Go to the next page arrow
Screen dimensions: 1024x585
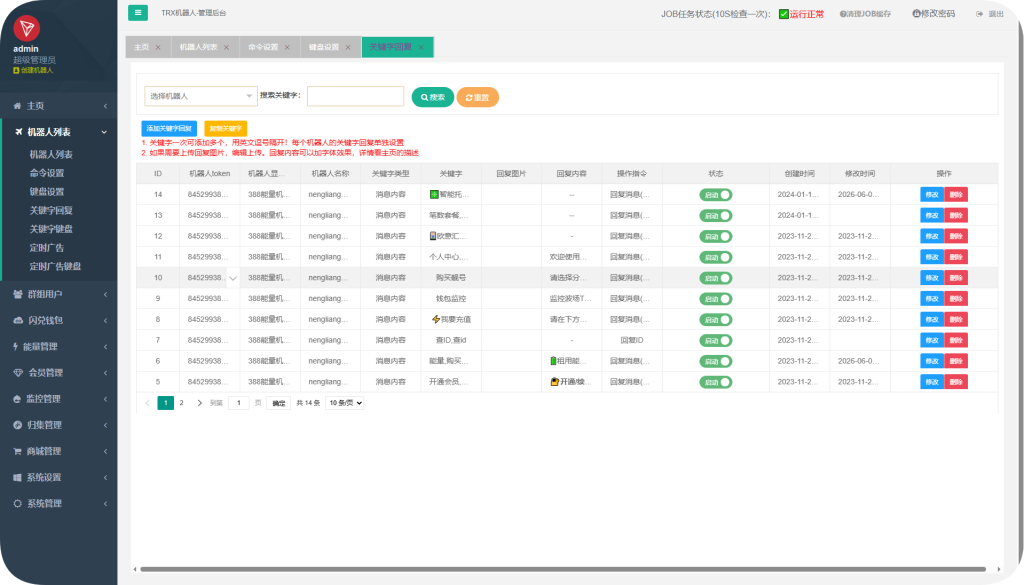(199, 403)
